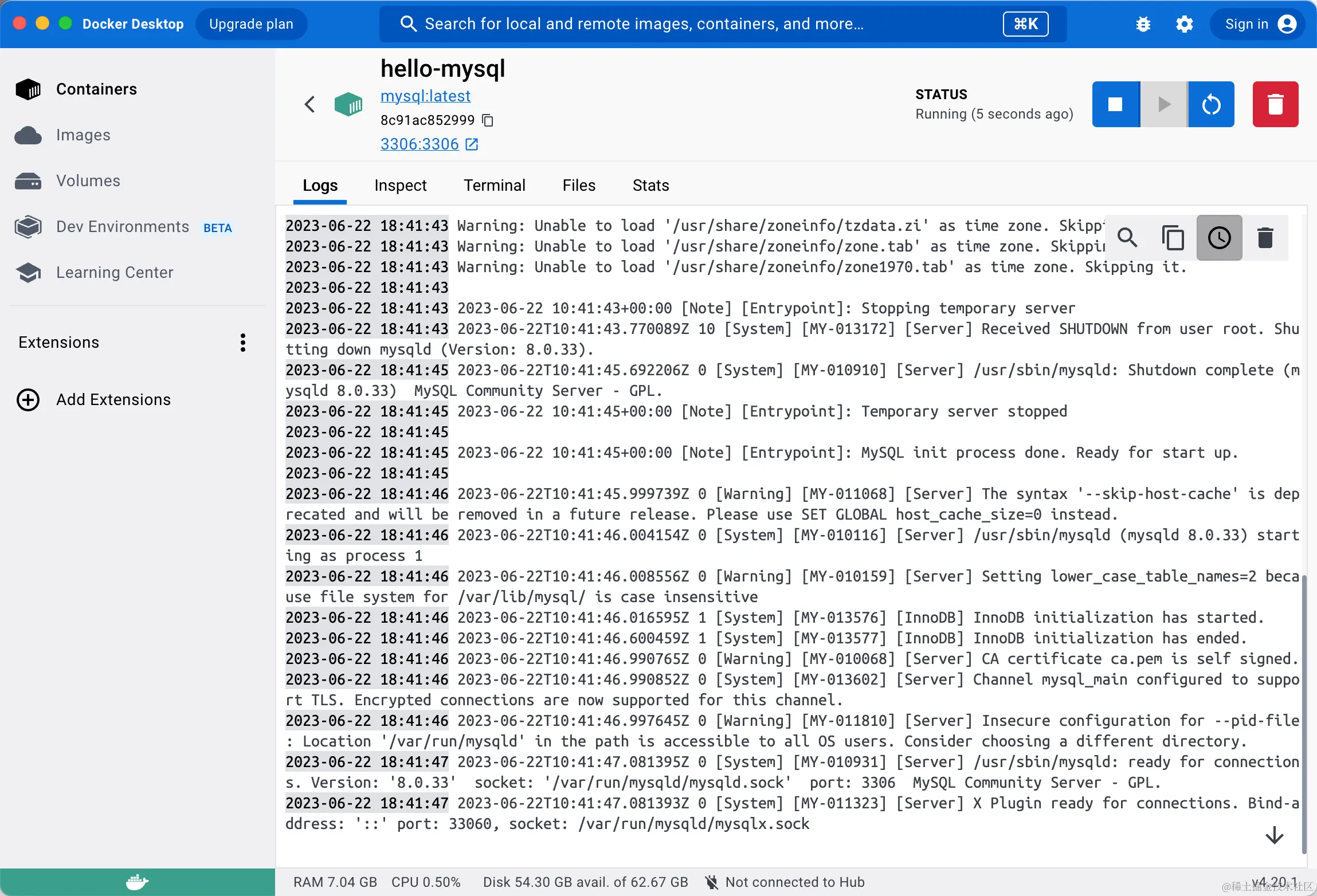Viewport: 1317px width, 896px height.
Task: Open the Dev Environments icon
Action: [28, 227]
